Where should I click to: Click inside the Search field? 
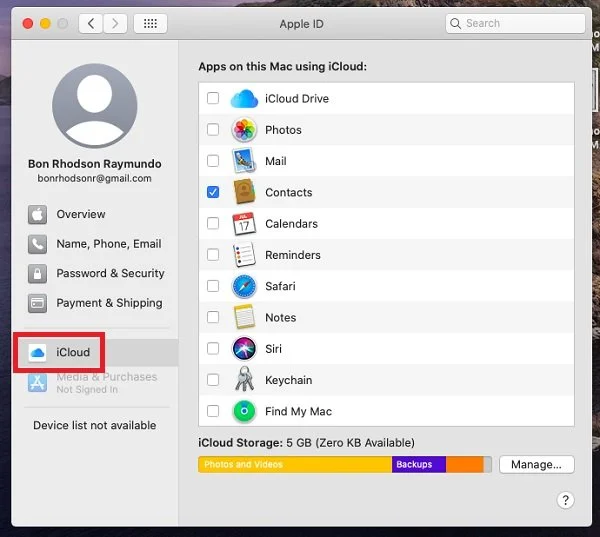click(x=515, y=23)
